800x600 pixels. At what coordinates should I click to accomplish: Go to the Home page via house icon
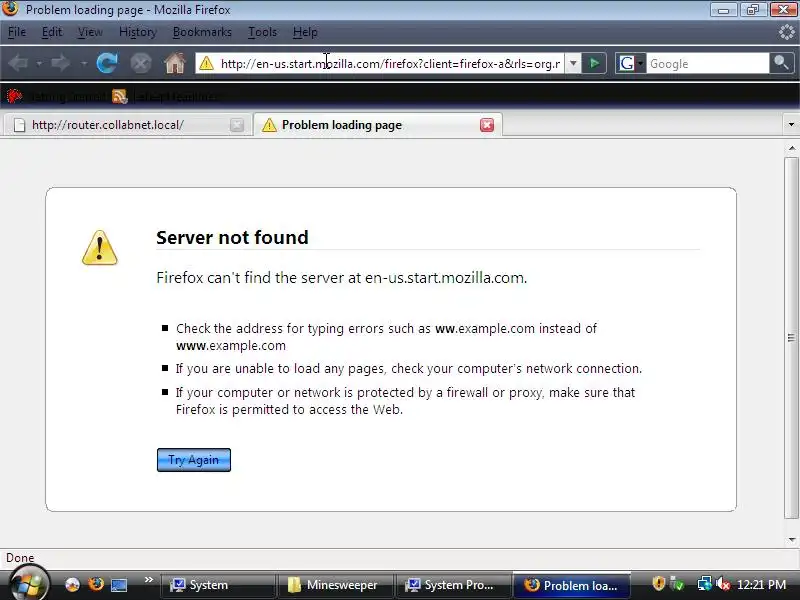[x=174, y=63]
